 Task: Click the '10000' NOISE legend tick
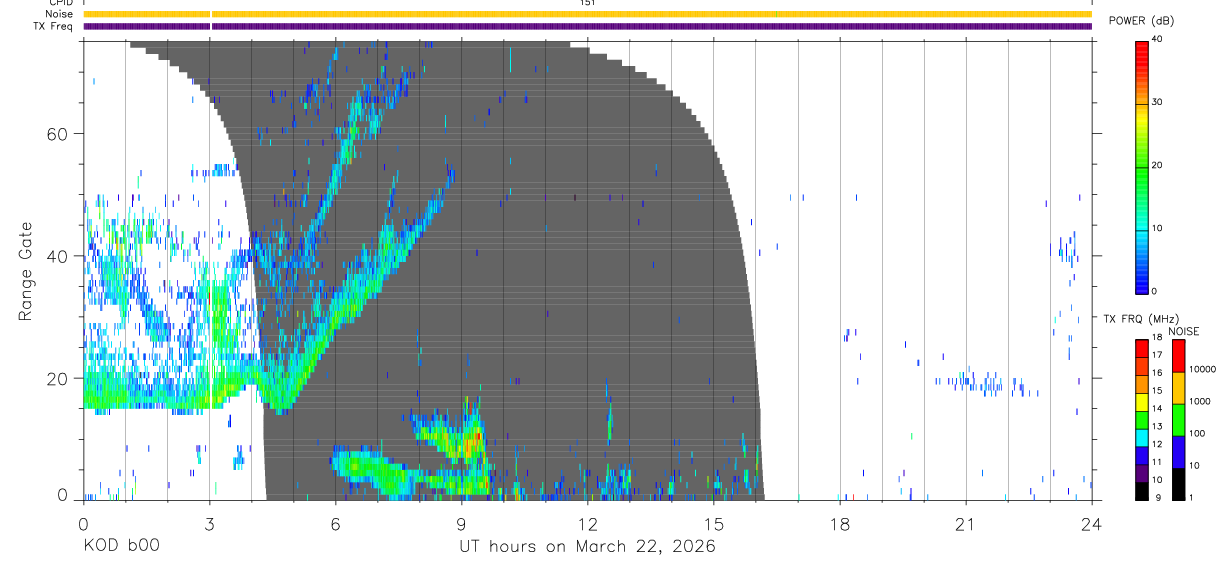tap(1203, 370)
